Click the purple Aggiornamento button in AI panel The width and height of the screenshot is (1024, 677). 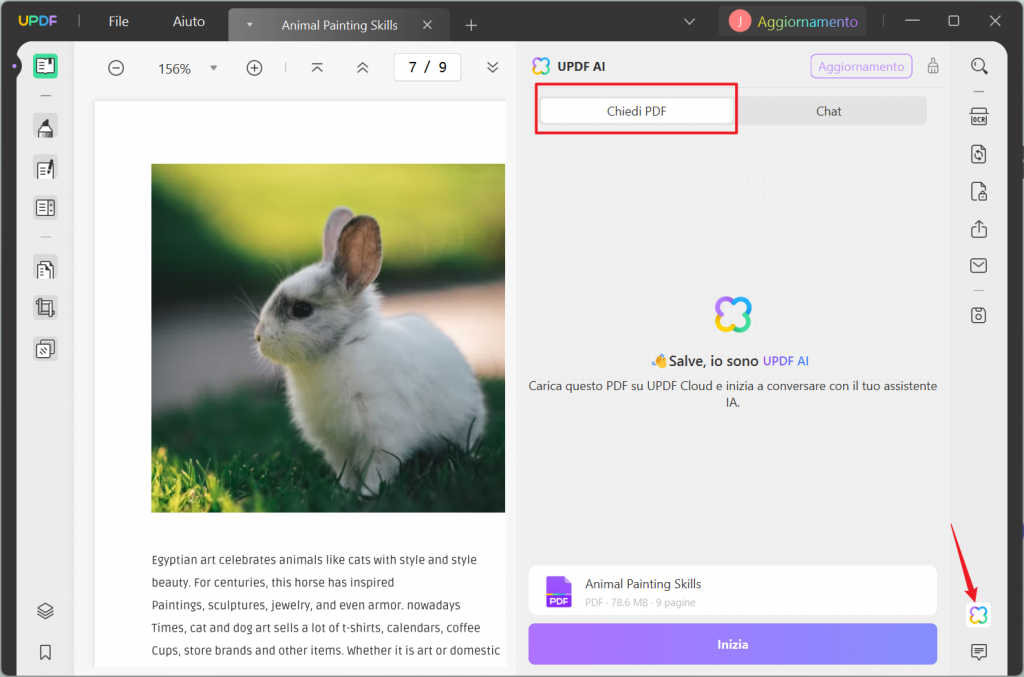861,67
